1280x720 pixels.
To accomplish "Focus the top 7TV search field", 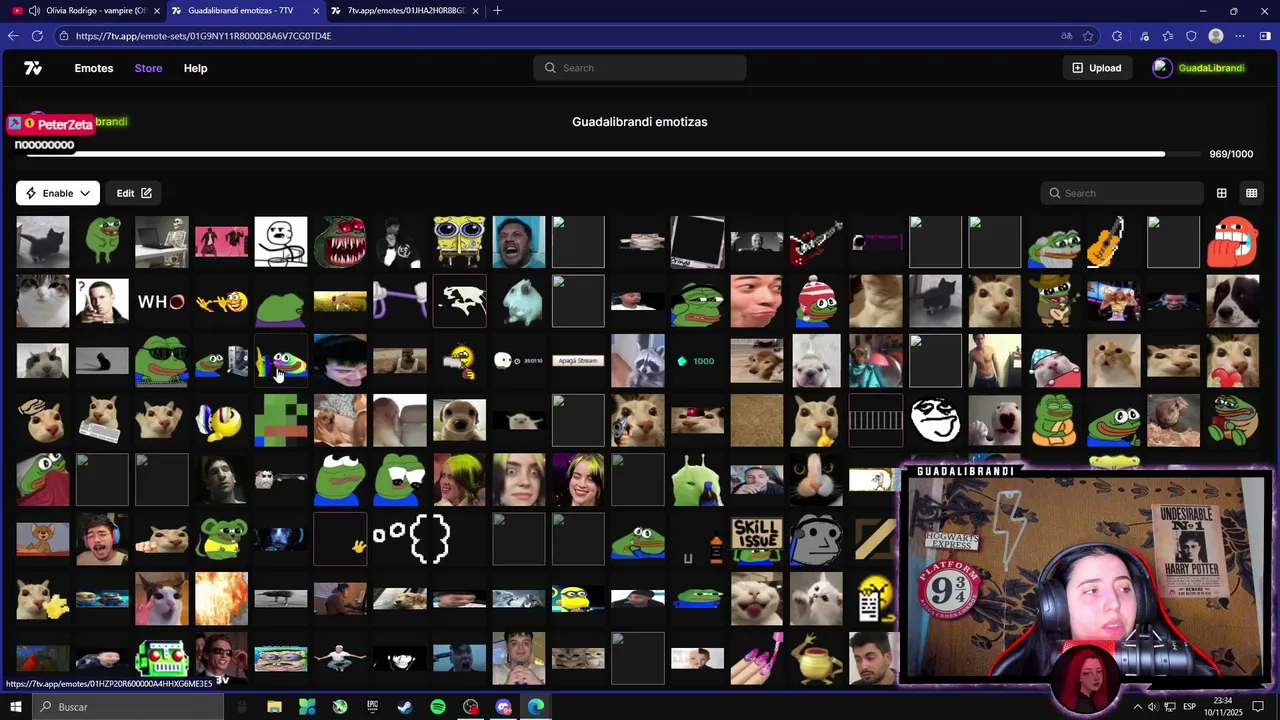I will [640, 68].
